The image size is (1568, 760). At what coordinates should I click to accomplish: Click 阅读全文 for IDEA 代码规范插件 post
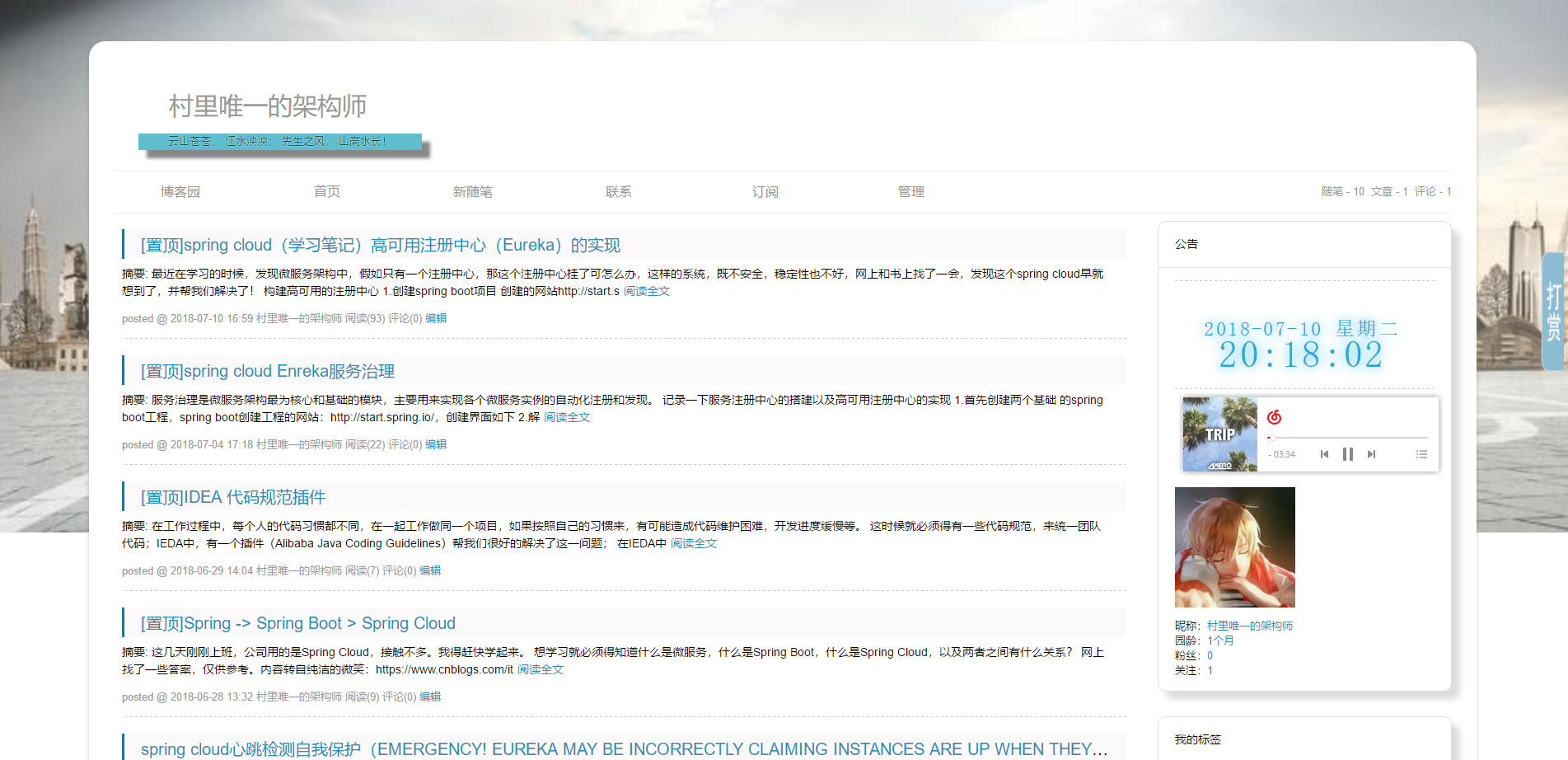[x=694, y=543]
